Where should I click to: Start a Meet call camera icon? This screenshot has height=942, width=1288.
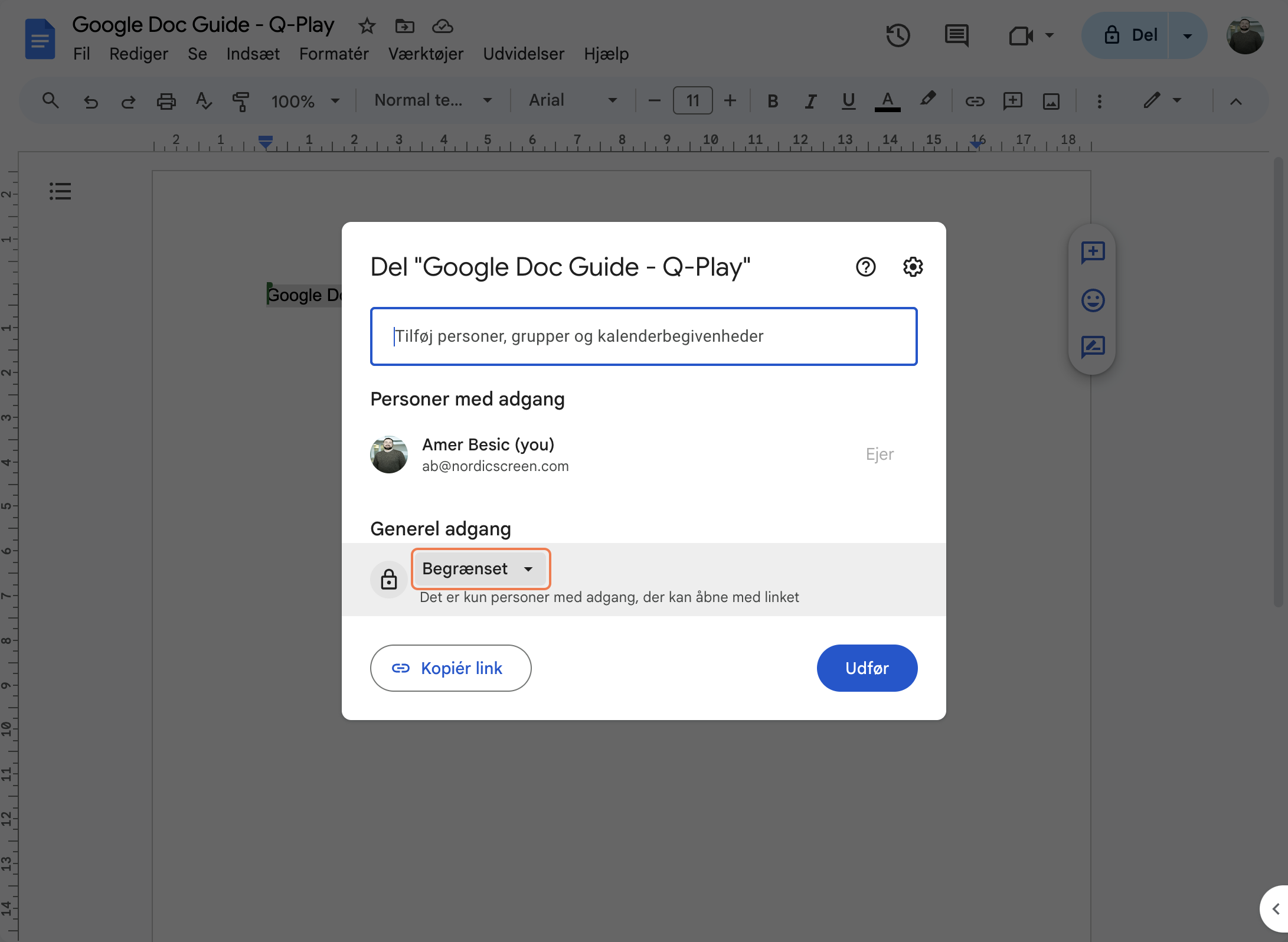tap(1021, 35)
